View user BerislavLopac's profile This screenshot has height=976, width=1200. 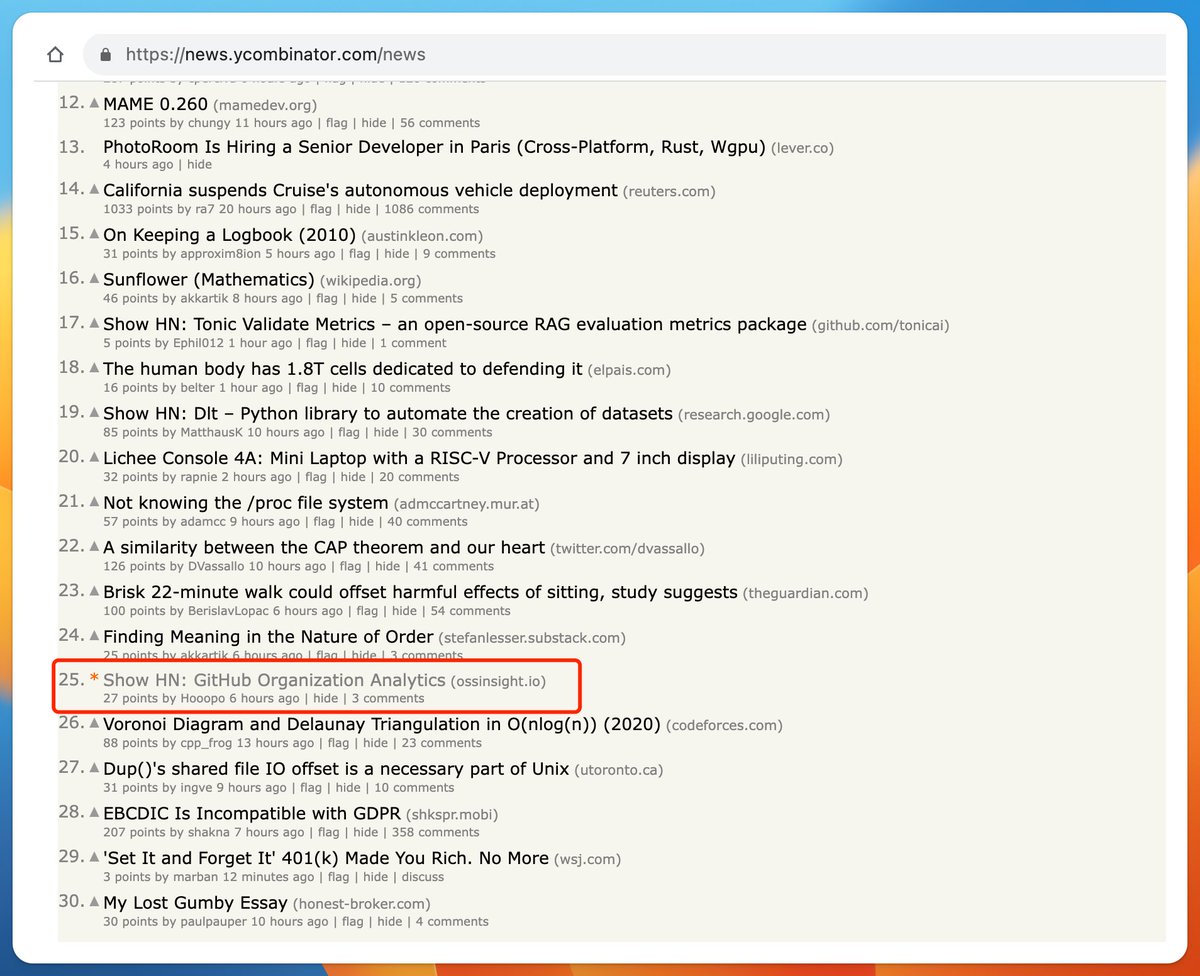229,611
